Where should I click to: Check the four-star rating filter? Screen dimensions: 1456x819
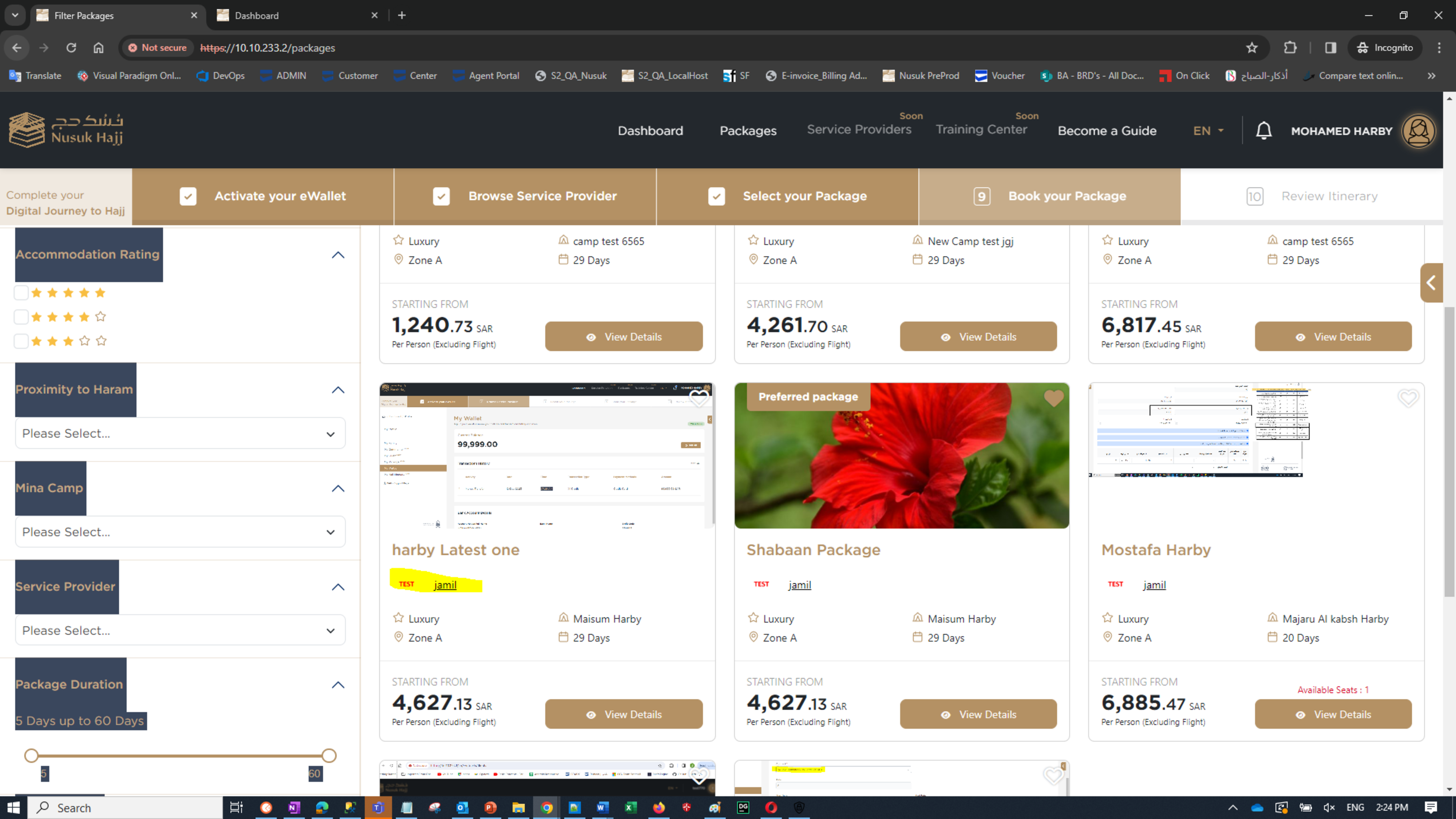pos(21,317)
